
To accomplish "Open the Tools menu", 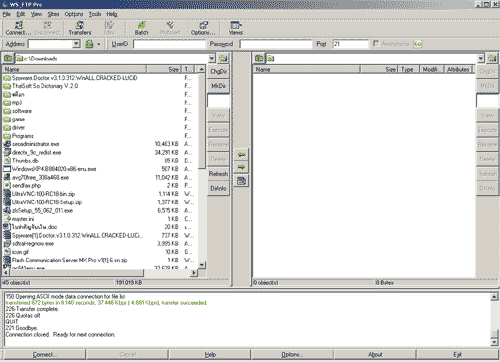I will [x=95, y=14].
